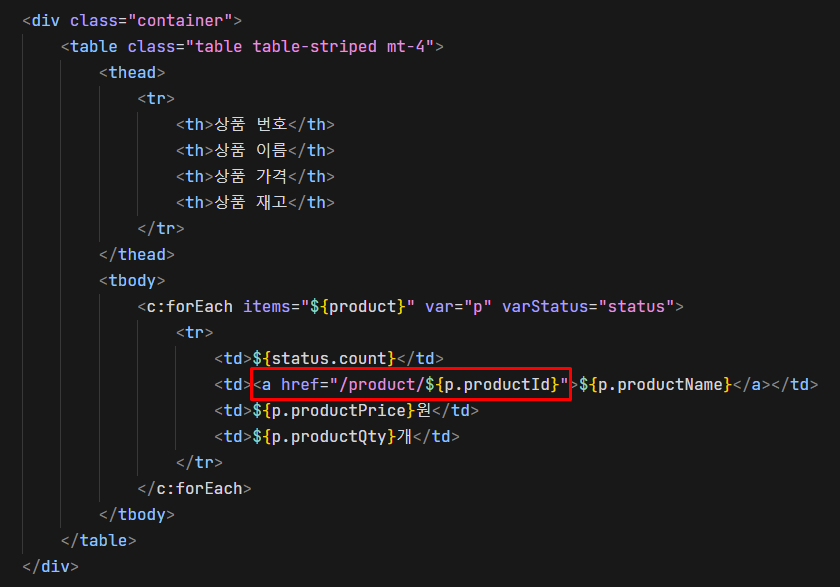840x587 pixels.
Task: Click the items="${product}" attribute
Action: pos(329,306)
